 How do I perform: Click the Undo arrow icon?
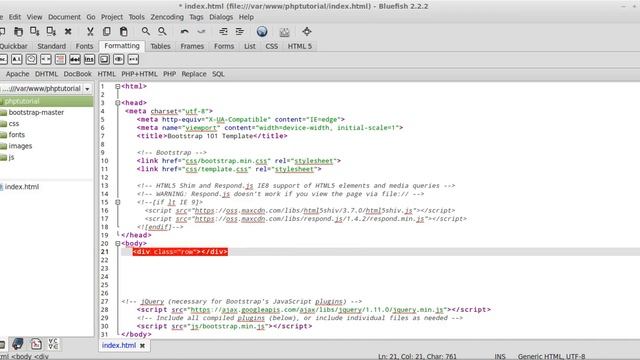coord(184,31)
